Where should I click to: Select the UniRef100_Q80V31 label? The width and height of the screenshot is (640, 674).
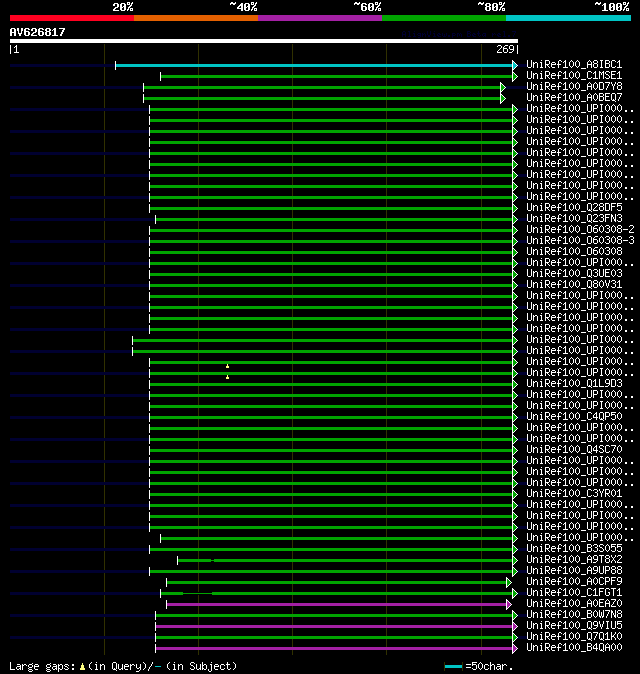coord(574,285)
